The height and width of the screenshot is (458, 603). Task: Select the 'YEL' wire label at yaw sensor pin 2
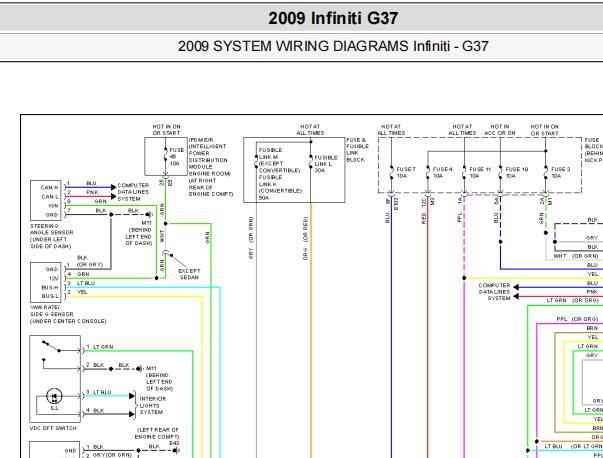[82, 292]
